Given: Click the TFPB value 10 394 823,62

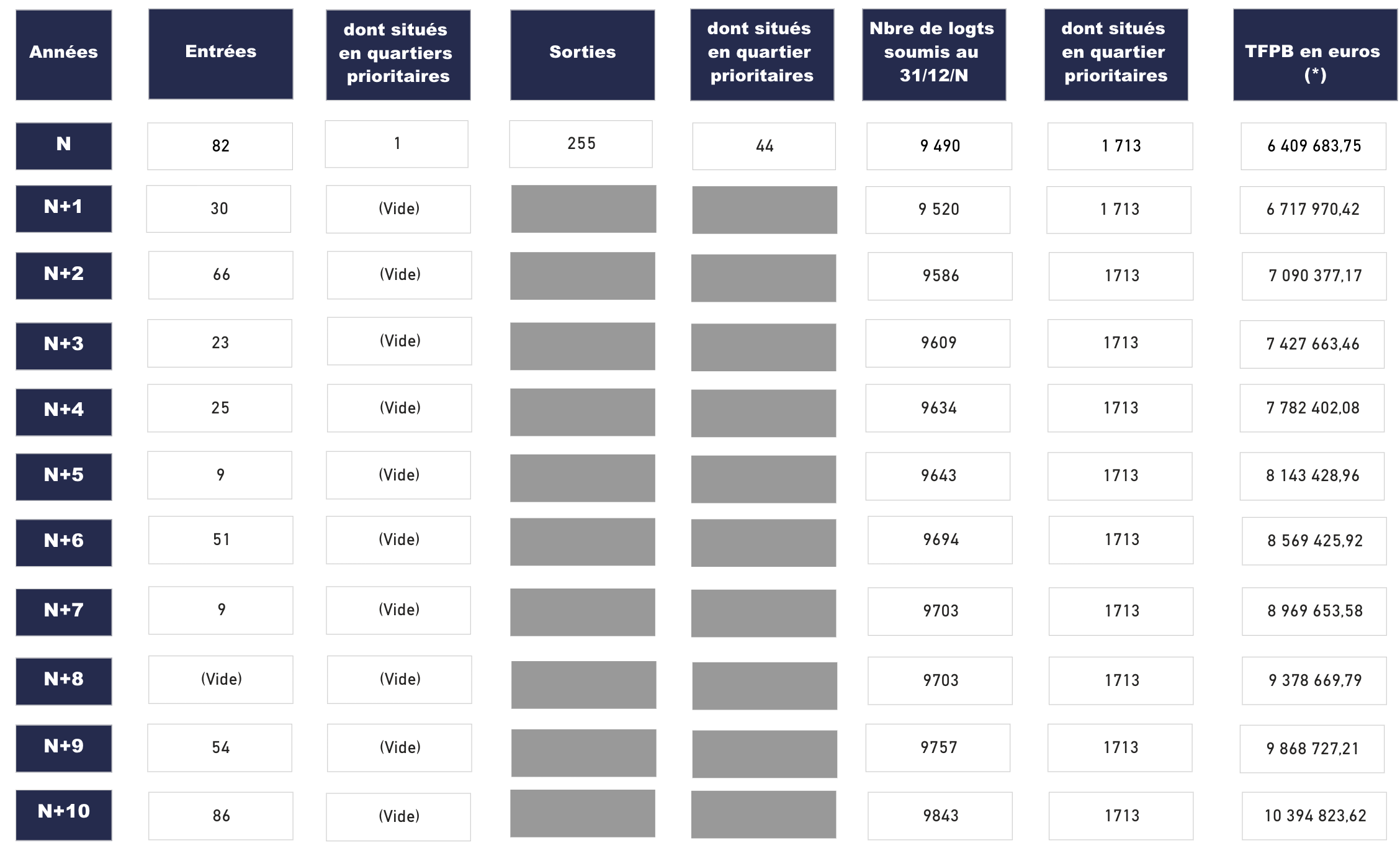Looking at the screenshot, I should pyautogui.click(x=1314, y=816).
